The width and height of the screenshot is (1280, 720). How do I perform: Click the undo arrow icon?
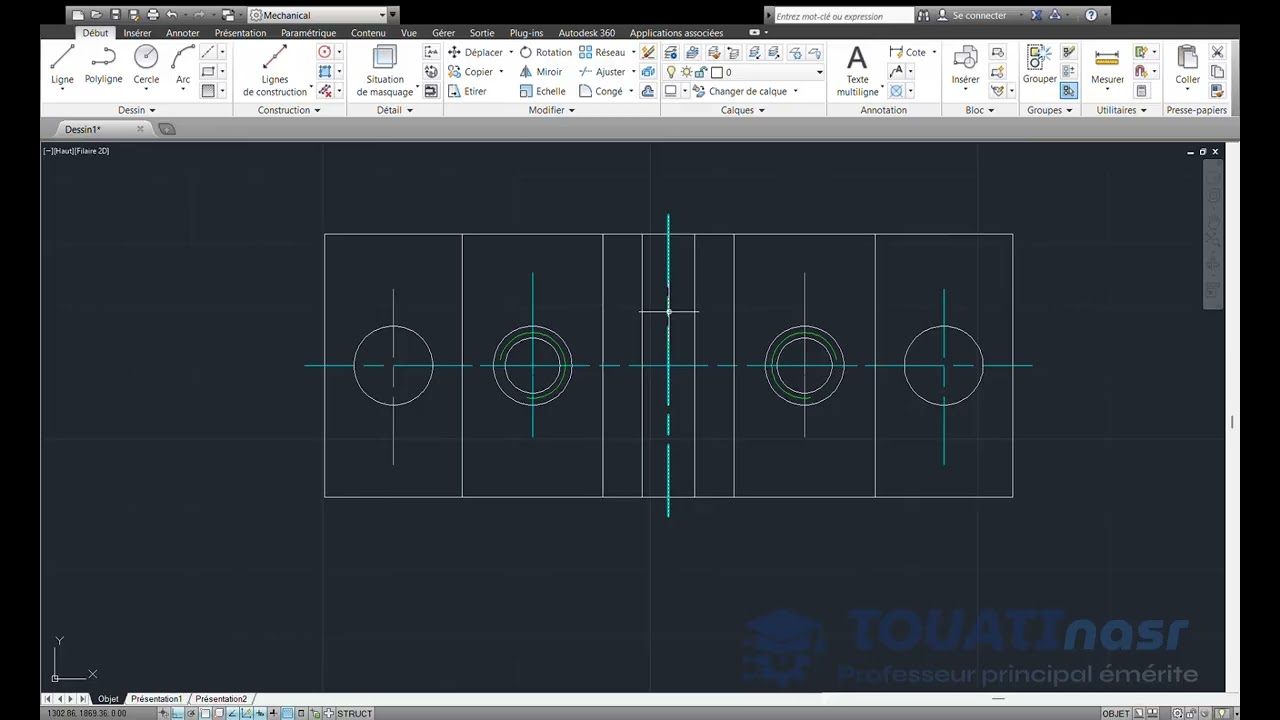tap(172, 15)
